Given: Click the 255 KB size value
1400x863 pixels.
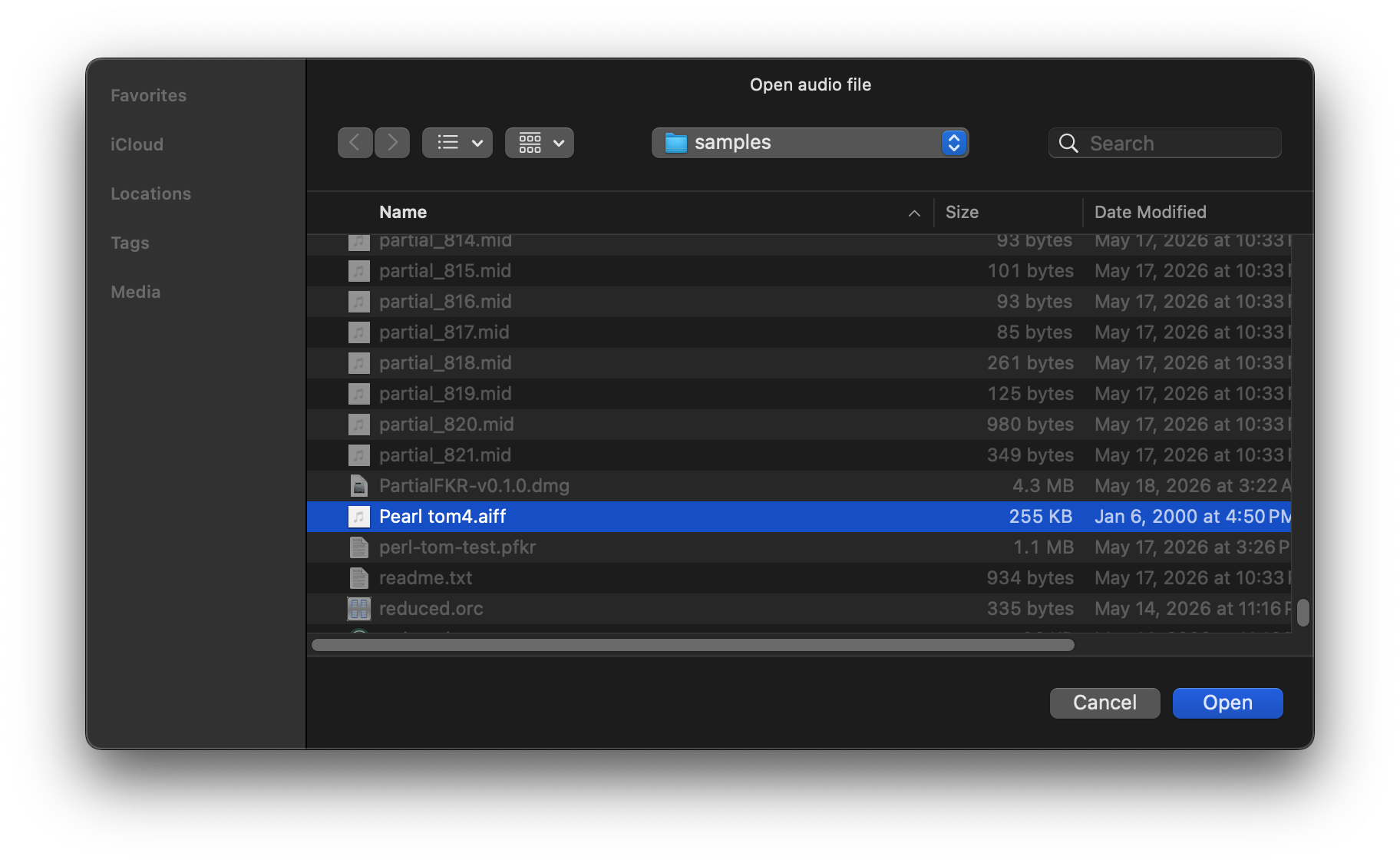Looking at the screenshot, I should click(1041, 517).
